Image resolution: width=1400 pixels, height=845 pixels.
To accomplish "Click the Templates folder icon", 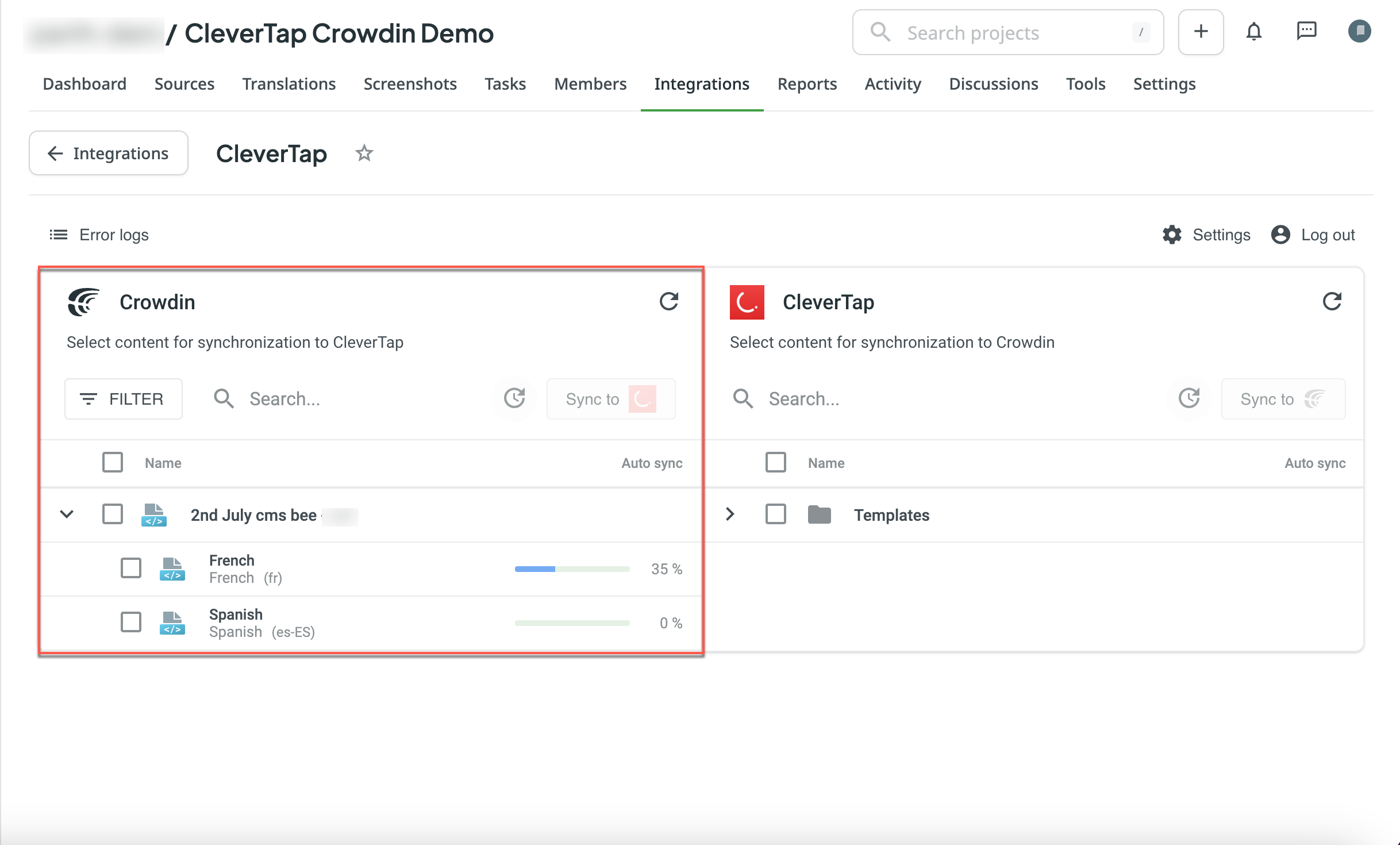I will tap(820, 514).
